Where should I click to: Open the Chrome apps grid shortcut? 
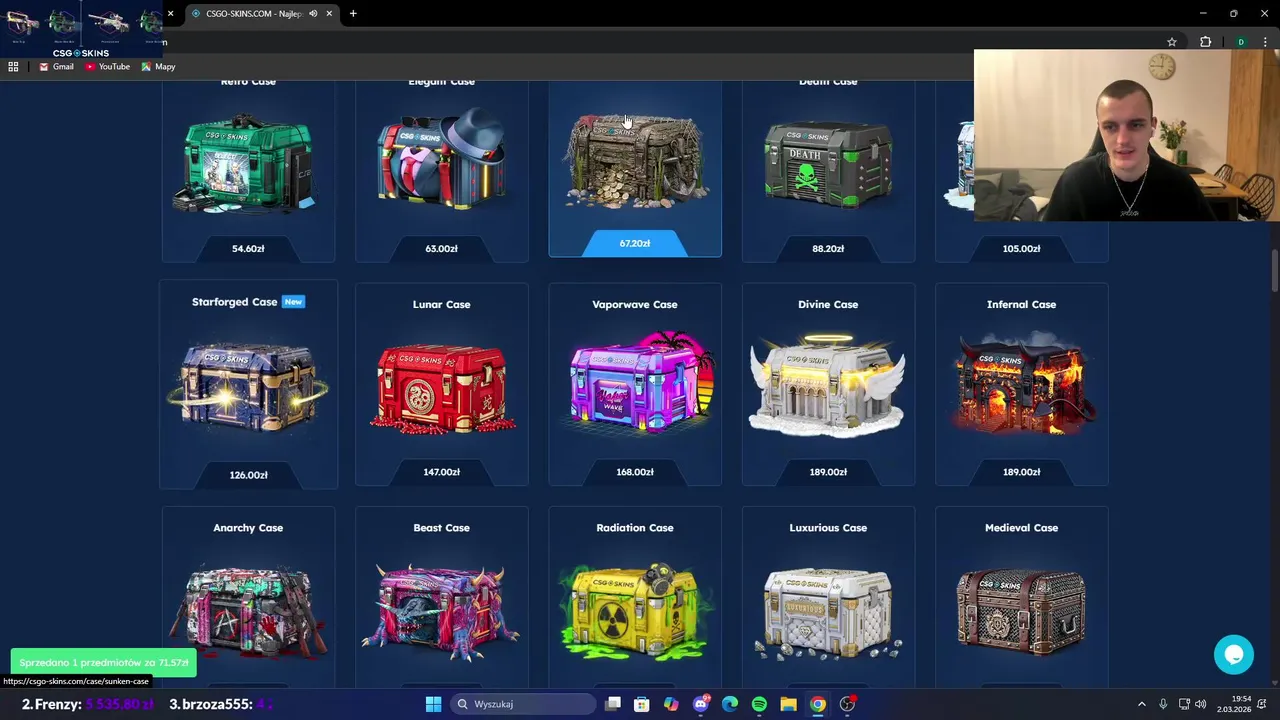pos(13,67)
